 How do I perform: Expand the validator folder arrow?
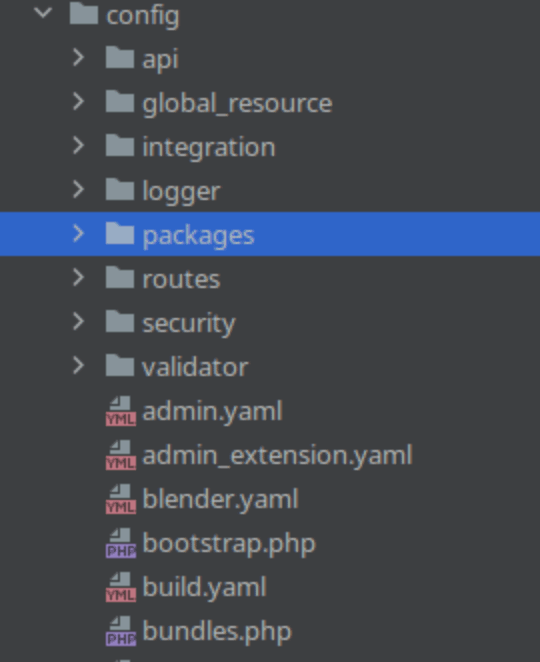79,365
